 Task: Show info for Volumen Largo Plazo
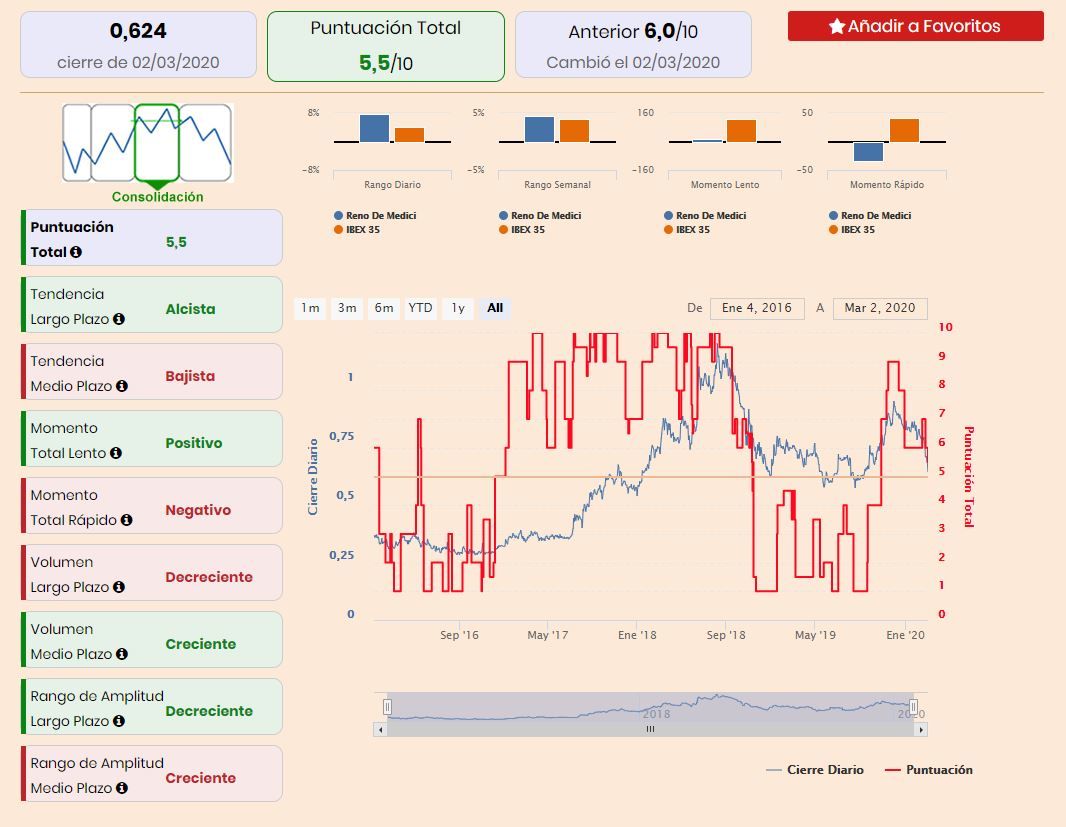[119, 588]
